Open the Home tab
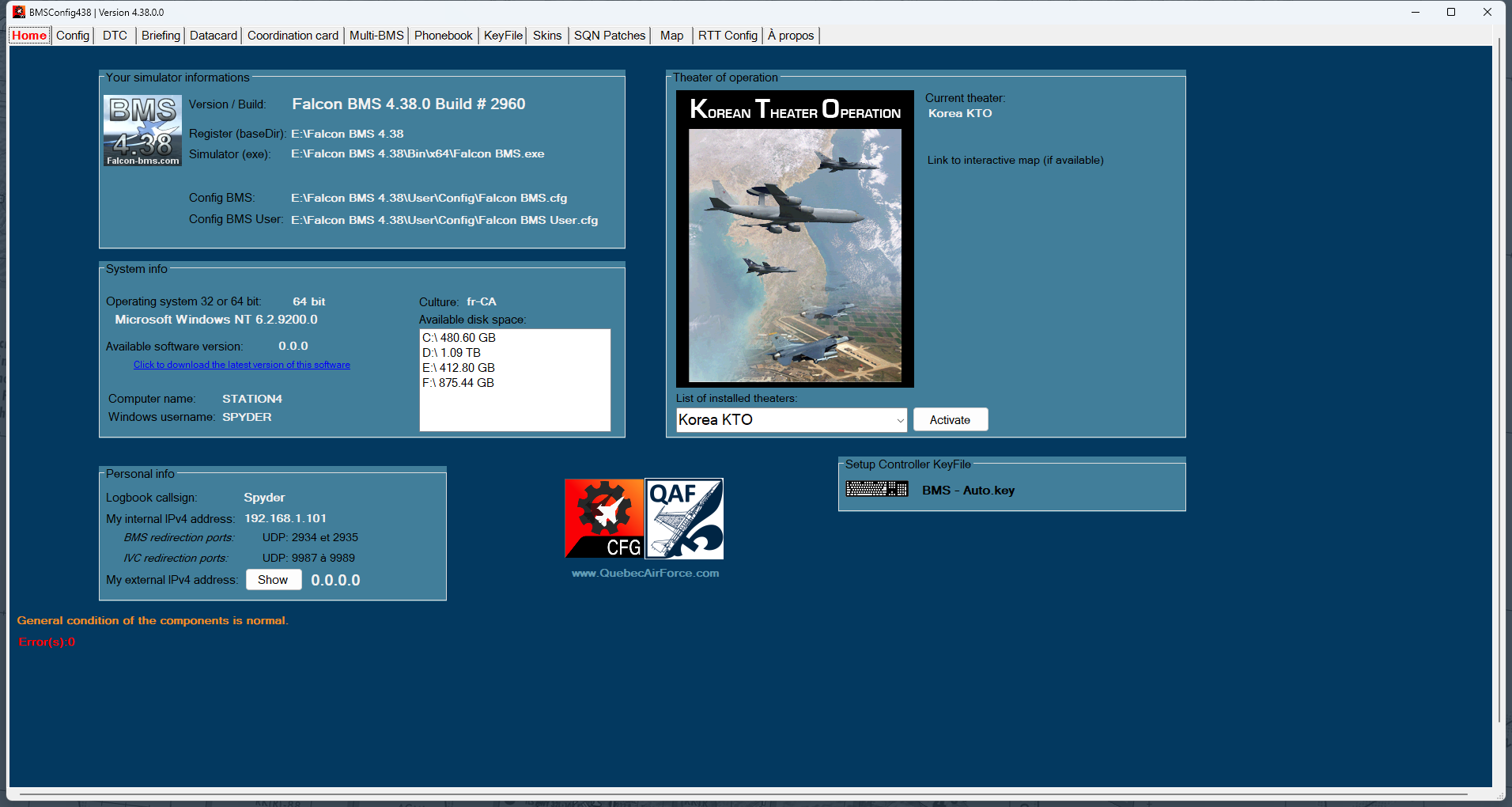The height and width of the screenshot is (807, 1512). 29,36
